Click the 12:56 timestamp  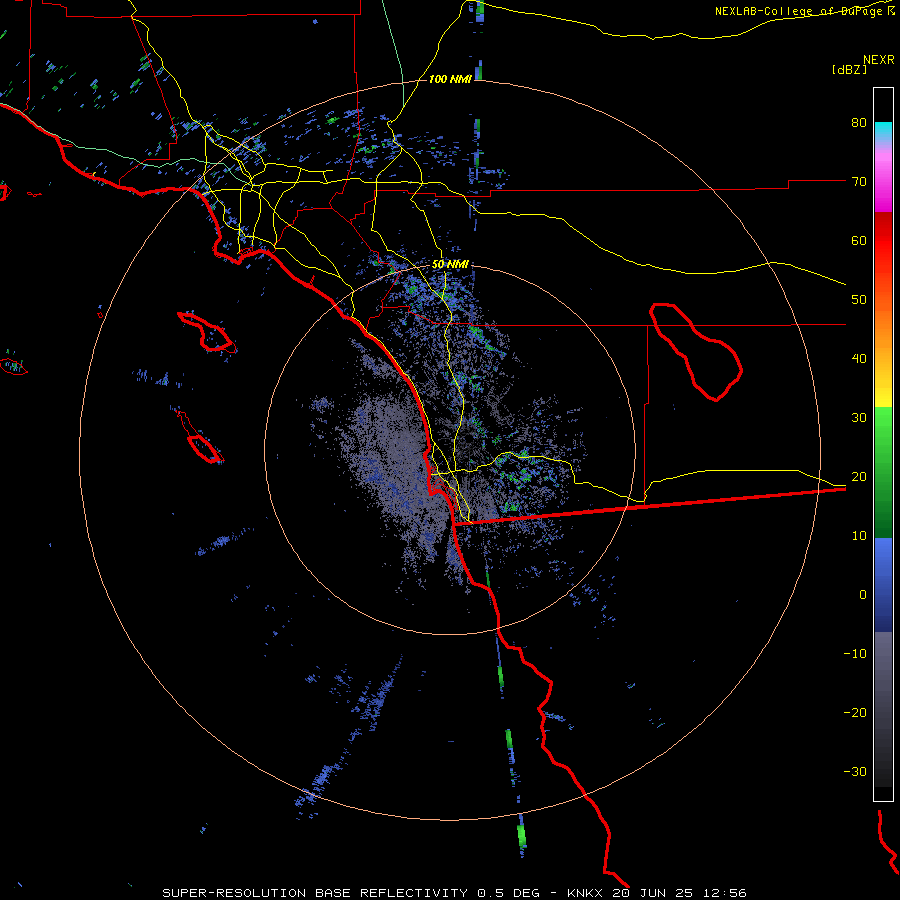click(726, 893)
